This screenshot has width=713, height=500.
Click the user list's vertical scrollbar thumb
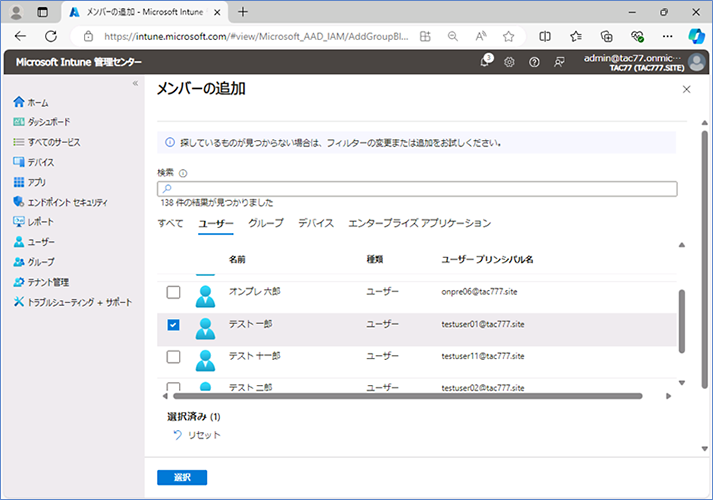(682, 321)
